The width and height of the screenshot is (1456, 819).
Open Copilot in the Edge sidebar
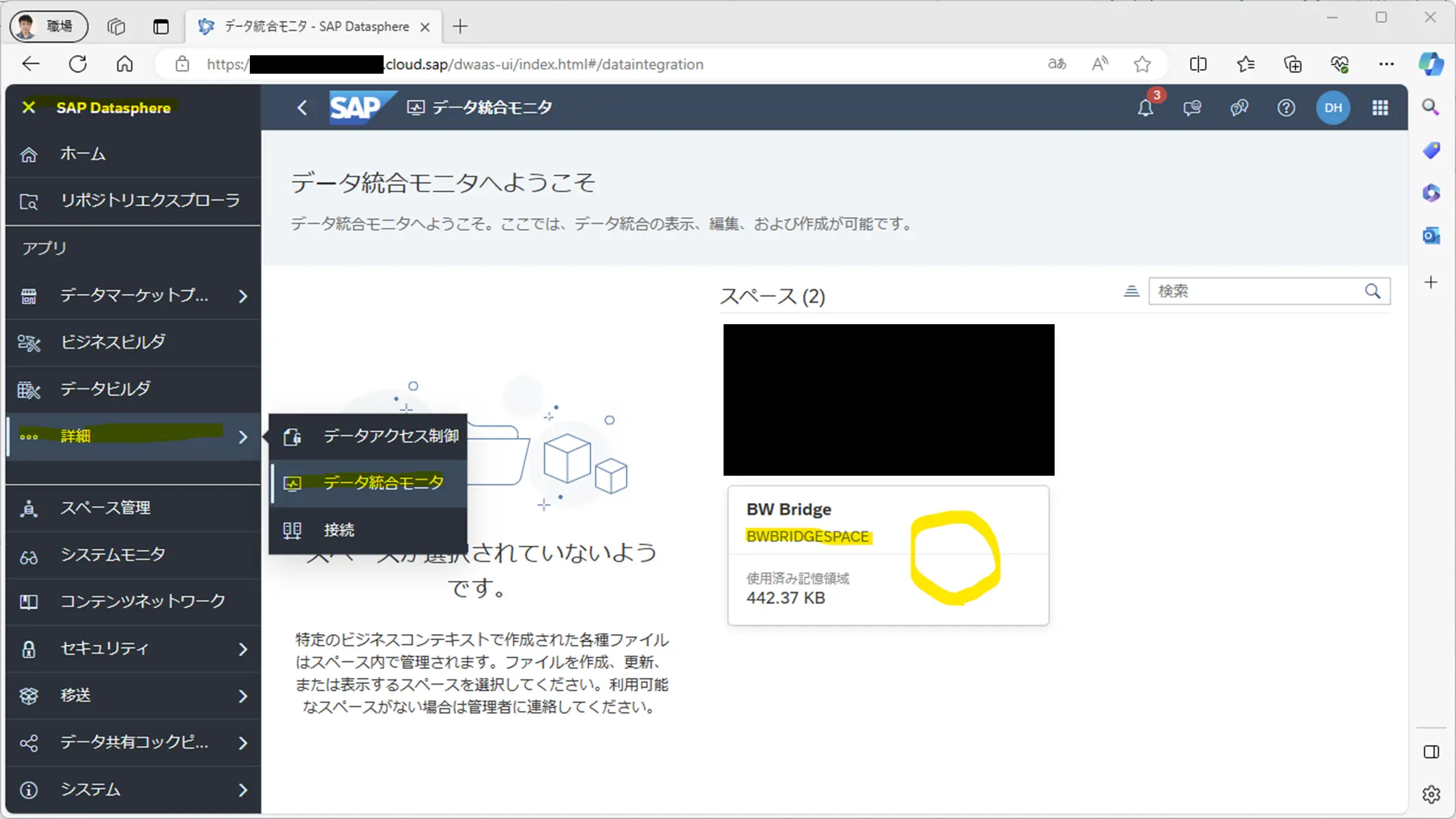pos(1431,64)
